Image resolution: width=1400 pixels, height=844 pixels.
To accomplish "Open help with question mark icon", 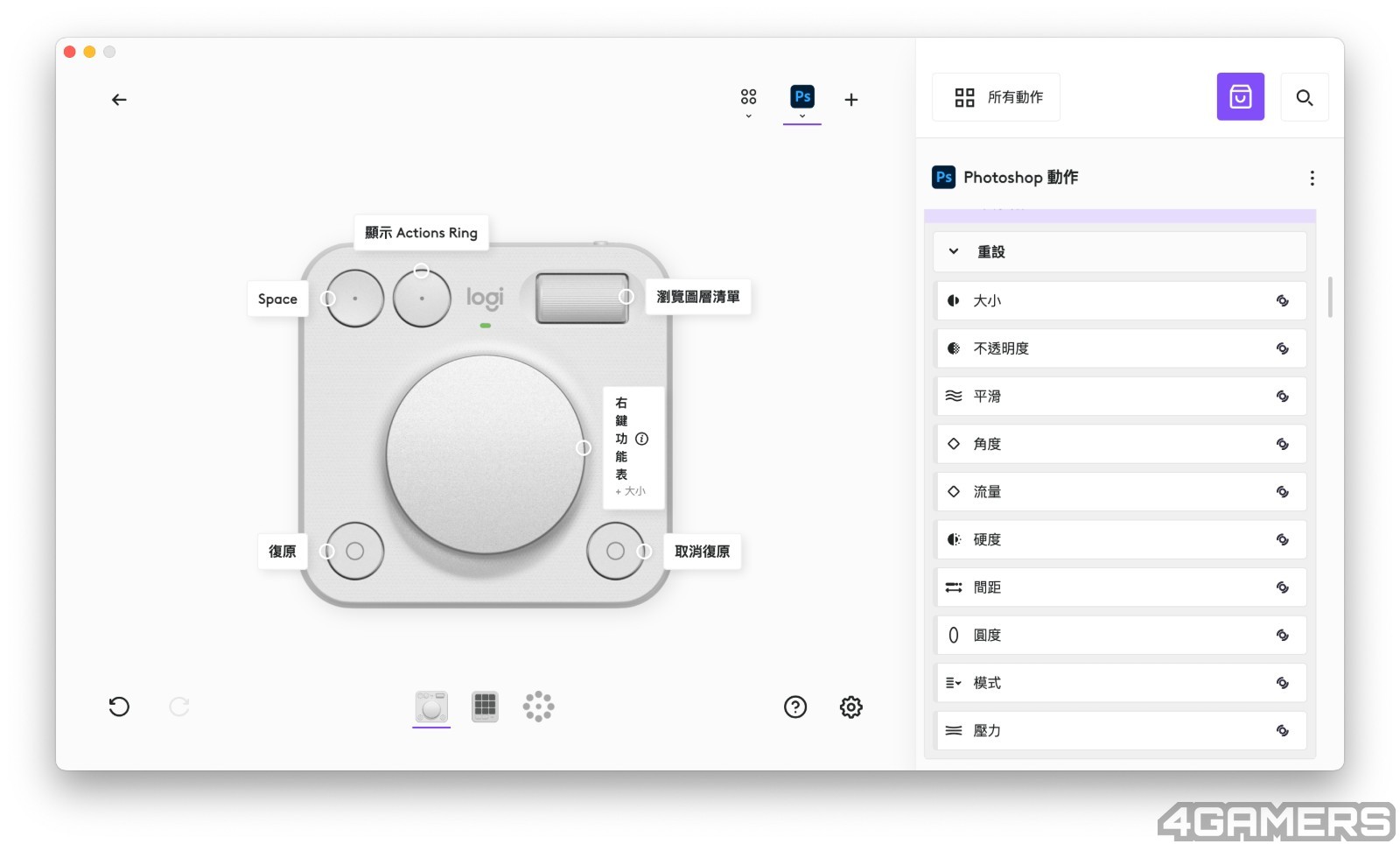I will click(795, 707).
